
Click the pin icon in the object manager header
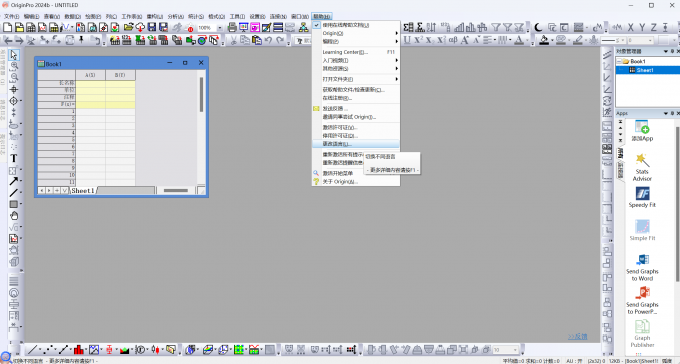[x=673, y=52]
